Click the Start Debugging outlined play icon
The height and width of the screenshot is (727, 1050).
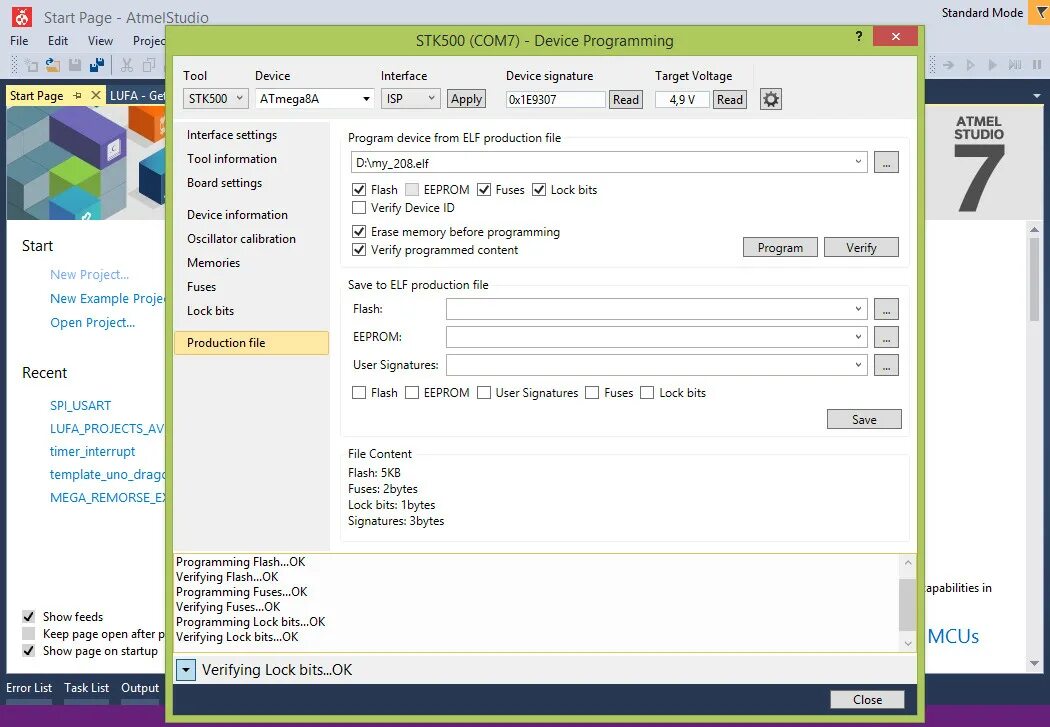click(x=970, y=65)
